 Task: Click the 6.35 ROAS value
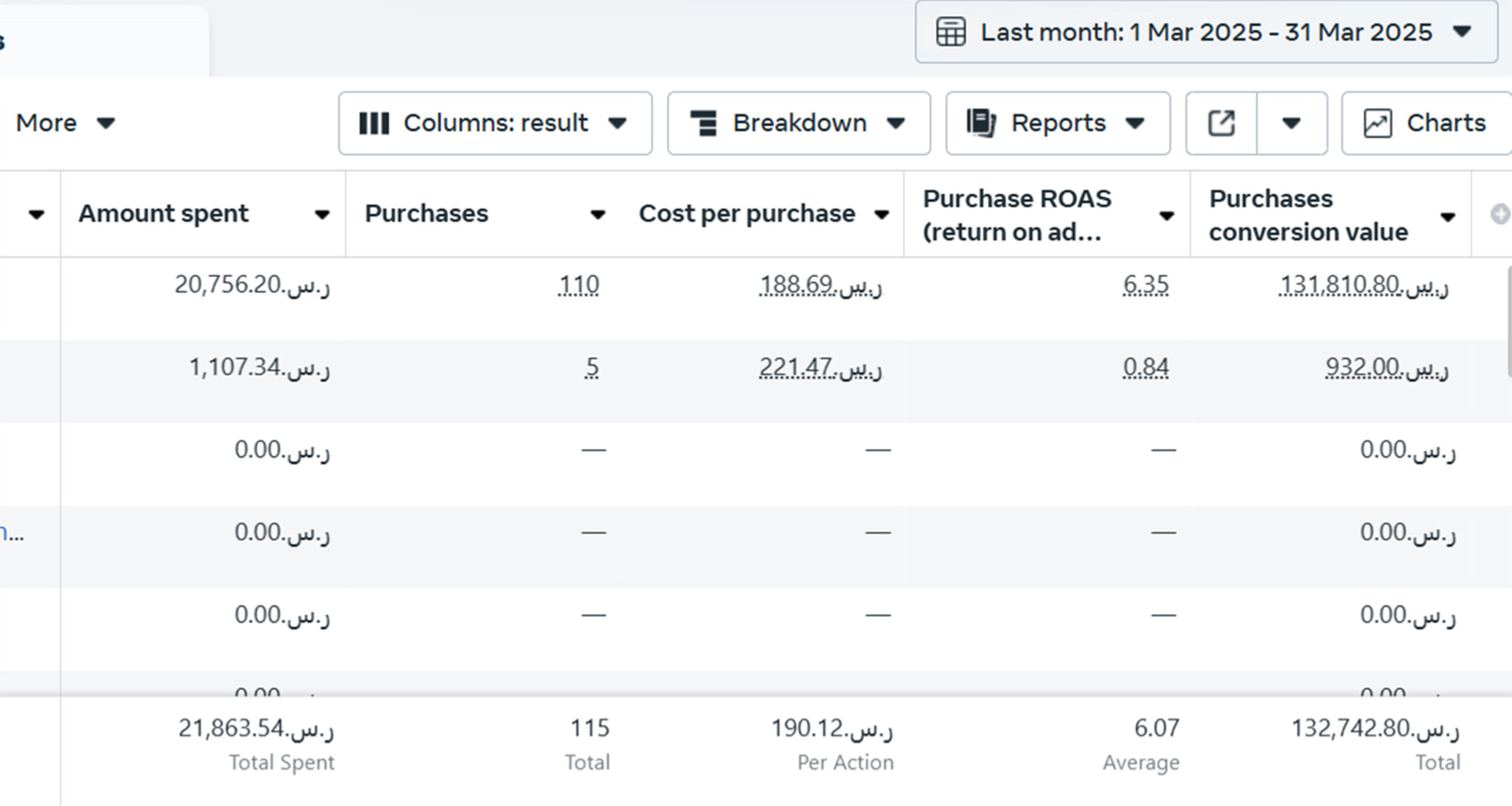tap(1145, 285)
